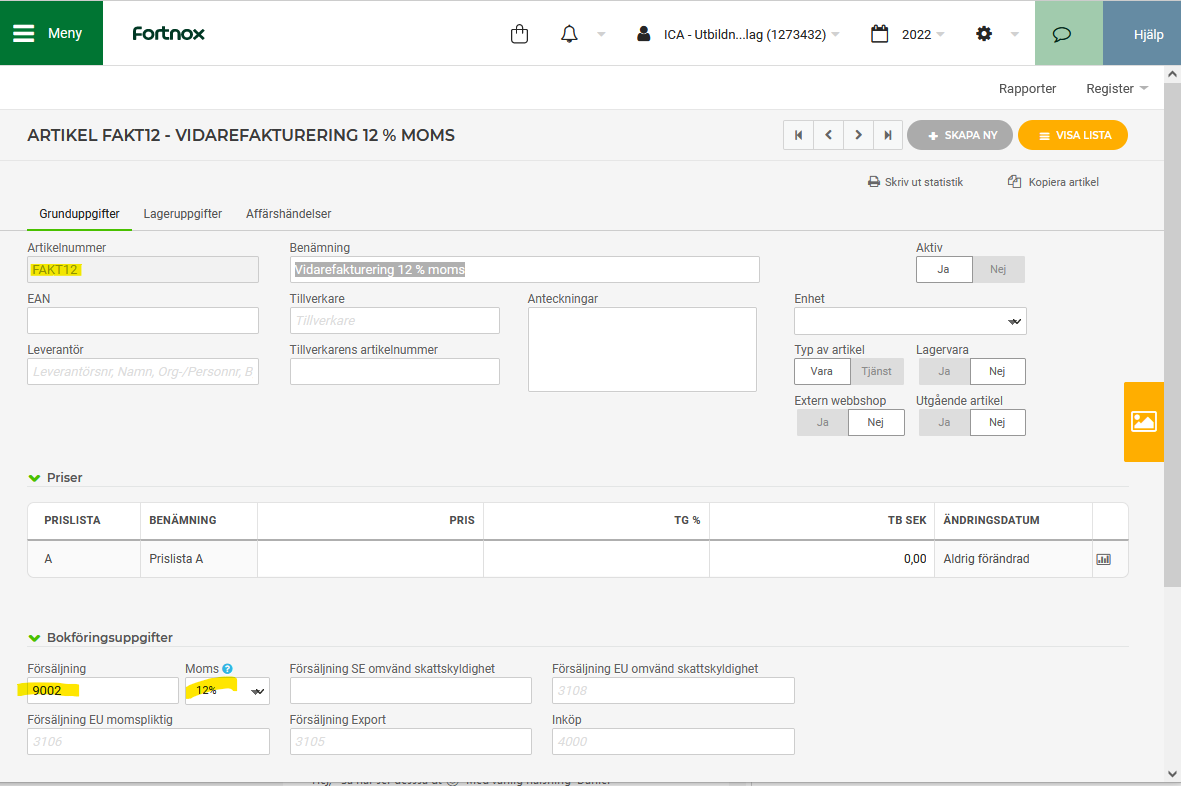Set Extern webbshop to Nej
The image size is (1181, 786).
pos(876,422)
